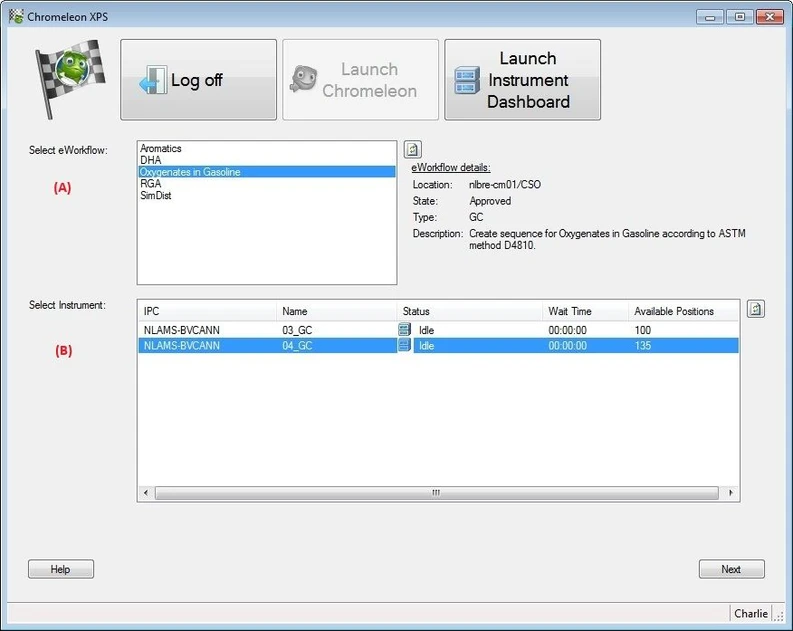Choose Oxygenates in Gasoline eWorkflow
Screen dimensions: 793x631
pyautogui.click(x=190, y=172)
